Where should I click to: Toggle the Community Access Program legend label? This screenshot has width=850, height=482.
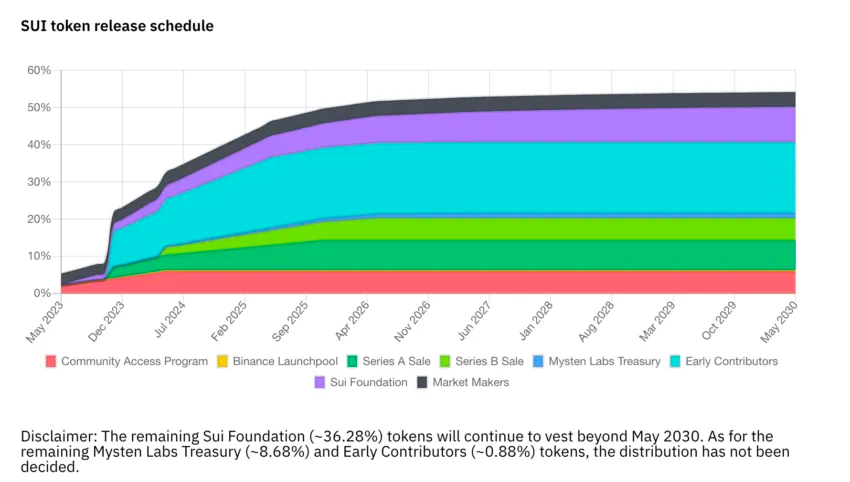(134, 362)
